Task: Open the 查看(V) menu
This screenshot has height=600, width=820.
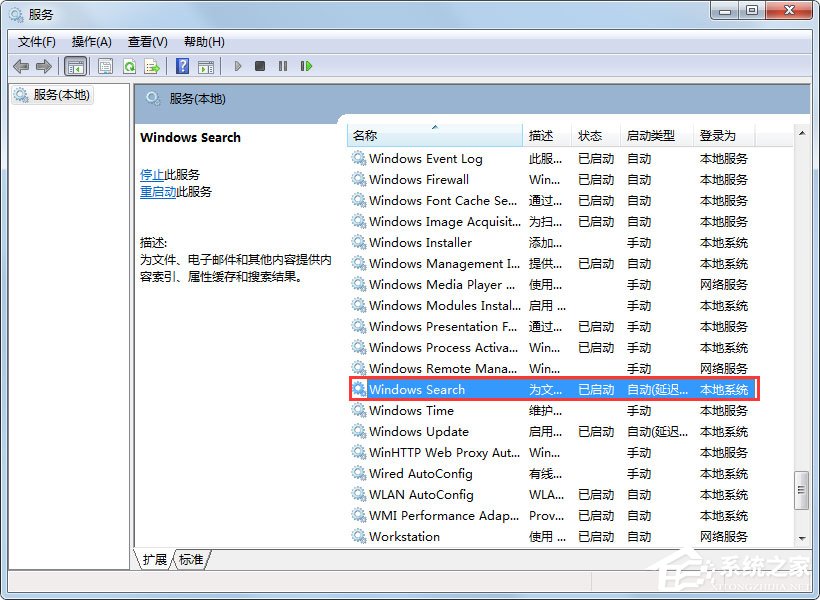Action: coord(146,41)
